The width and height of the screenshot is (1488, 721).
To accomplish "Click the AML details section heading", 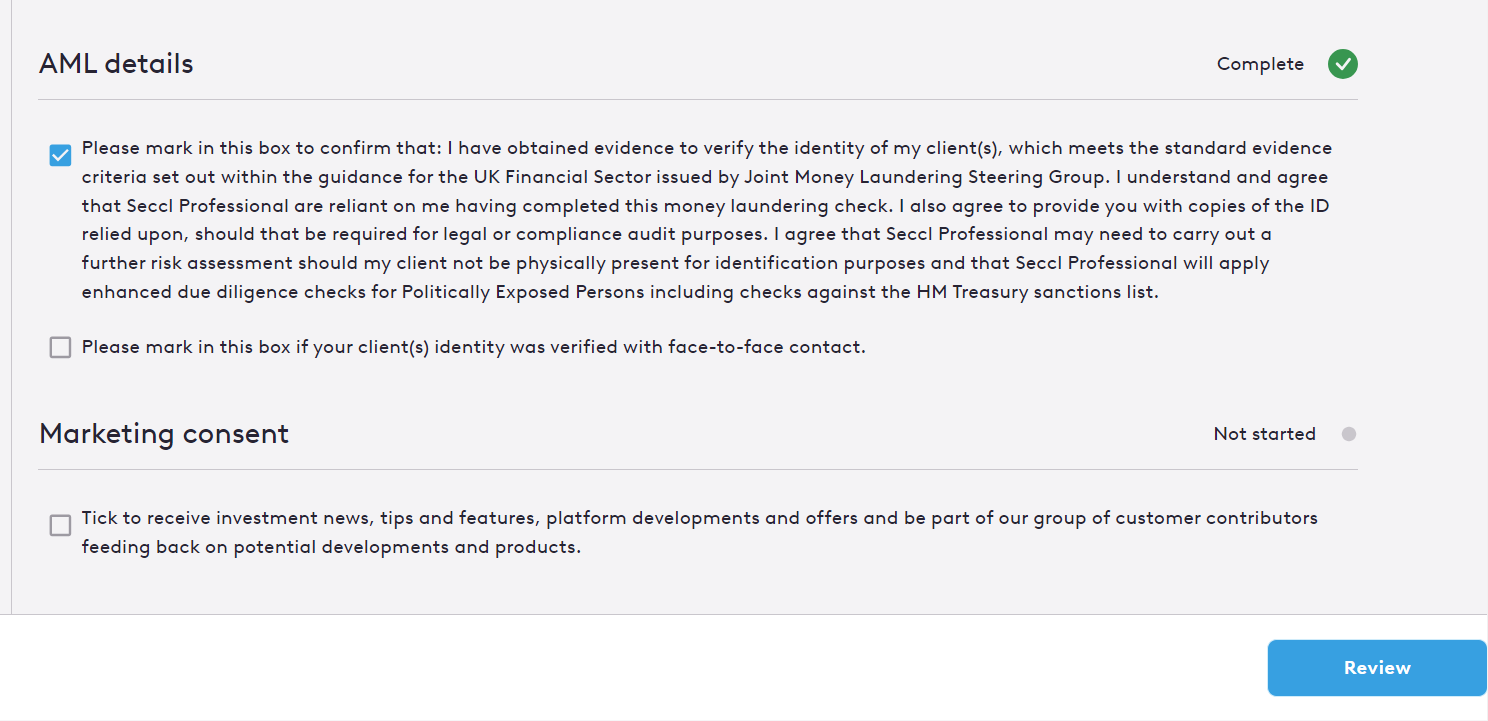I will coord(116,64).
